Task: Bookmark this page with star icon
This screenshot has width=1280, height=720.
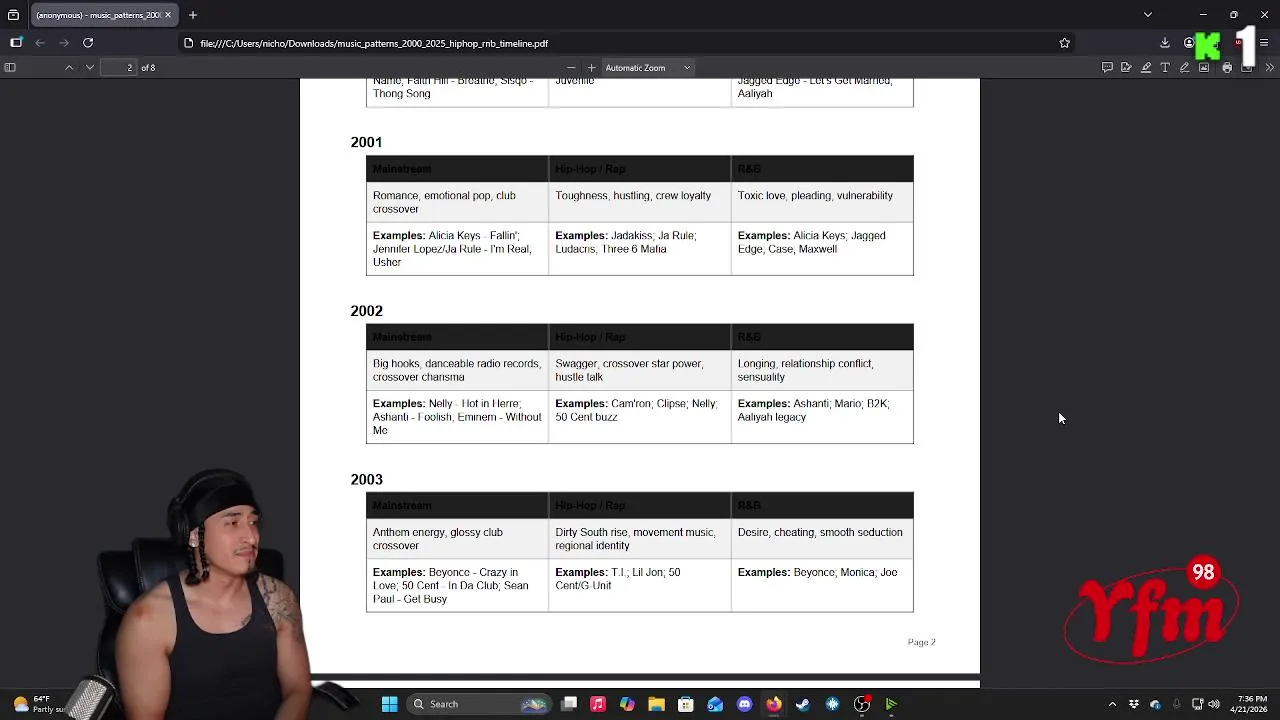Action: coord(1064,43)
